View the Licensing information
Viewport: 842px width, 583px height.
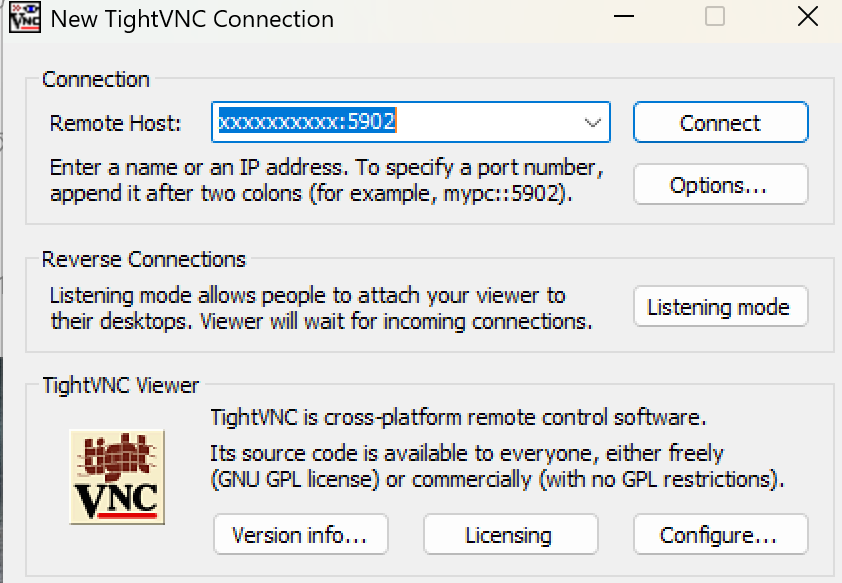coord(510,535)
